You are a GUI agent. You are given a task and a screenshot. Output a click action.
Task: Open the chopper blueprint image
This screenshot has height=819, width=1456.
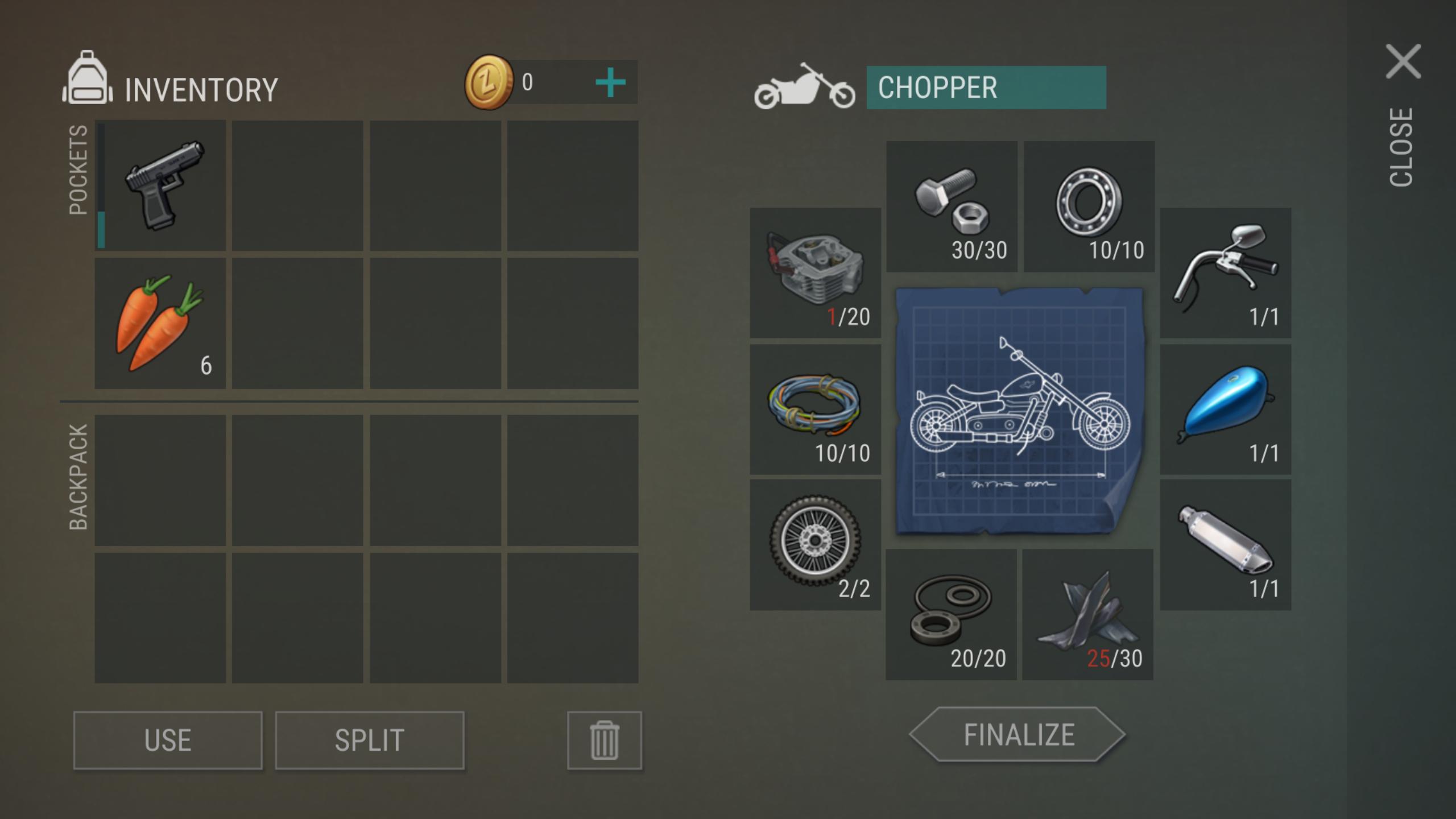click(1019, 411)
